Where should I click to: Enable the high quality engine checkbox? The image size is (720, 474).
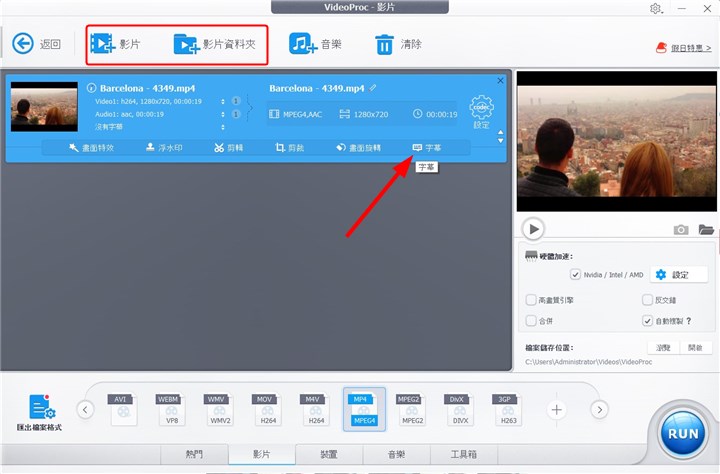click(x=531, y=300)
